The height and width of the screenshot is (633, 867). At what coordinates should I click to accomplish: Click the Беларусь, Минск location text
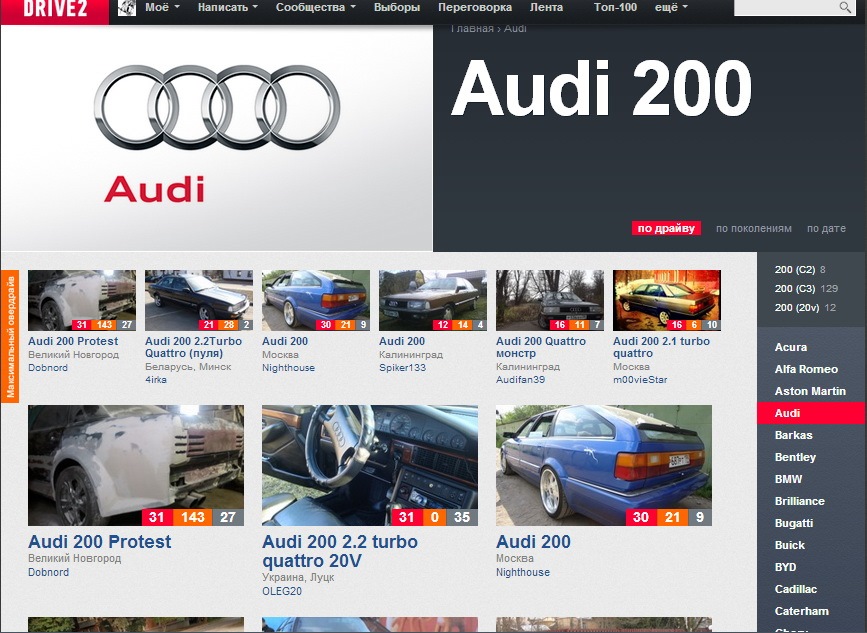[188, 367]
